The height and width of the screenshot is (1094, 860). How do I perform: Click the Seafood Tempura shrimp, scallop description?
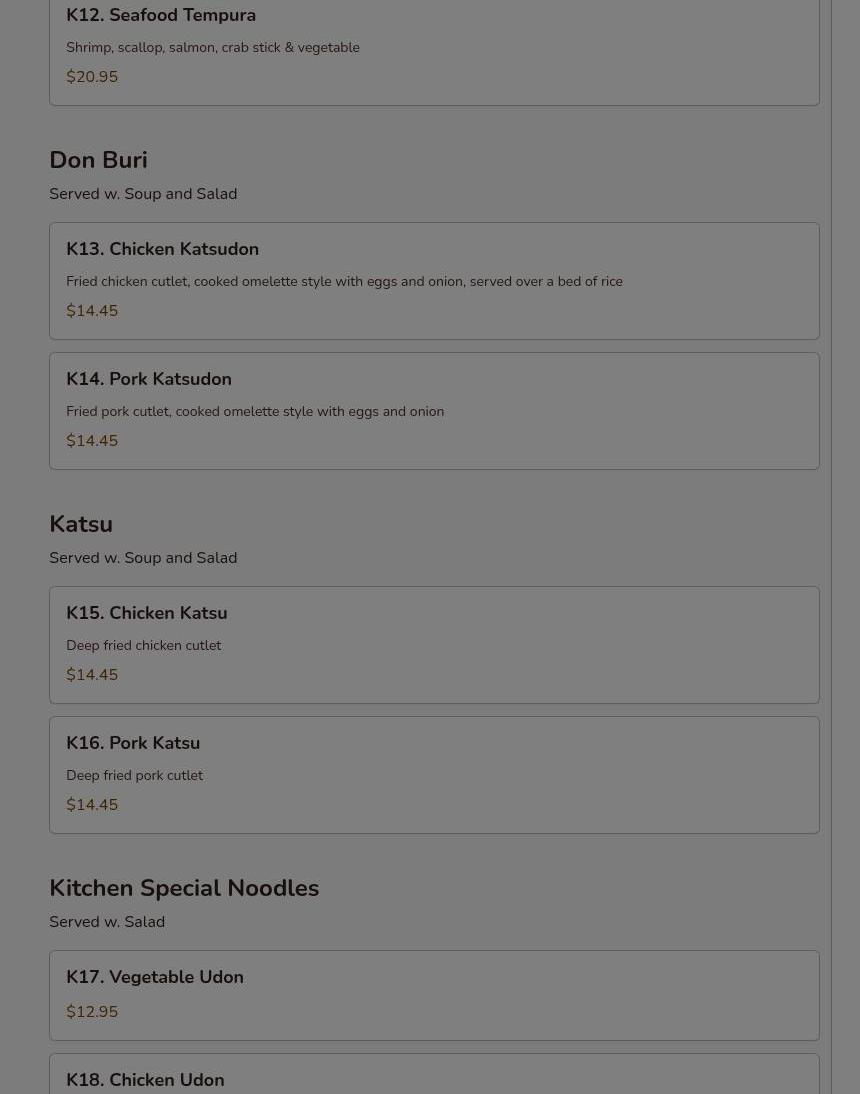click(213, 48)
